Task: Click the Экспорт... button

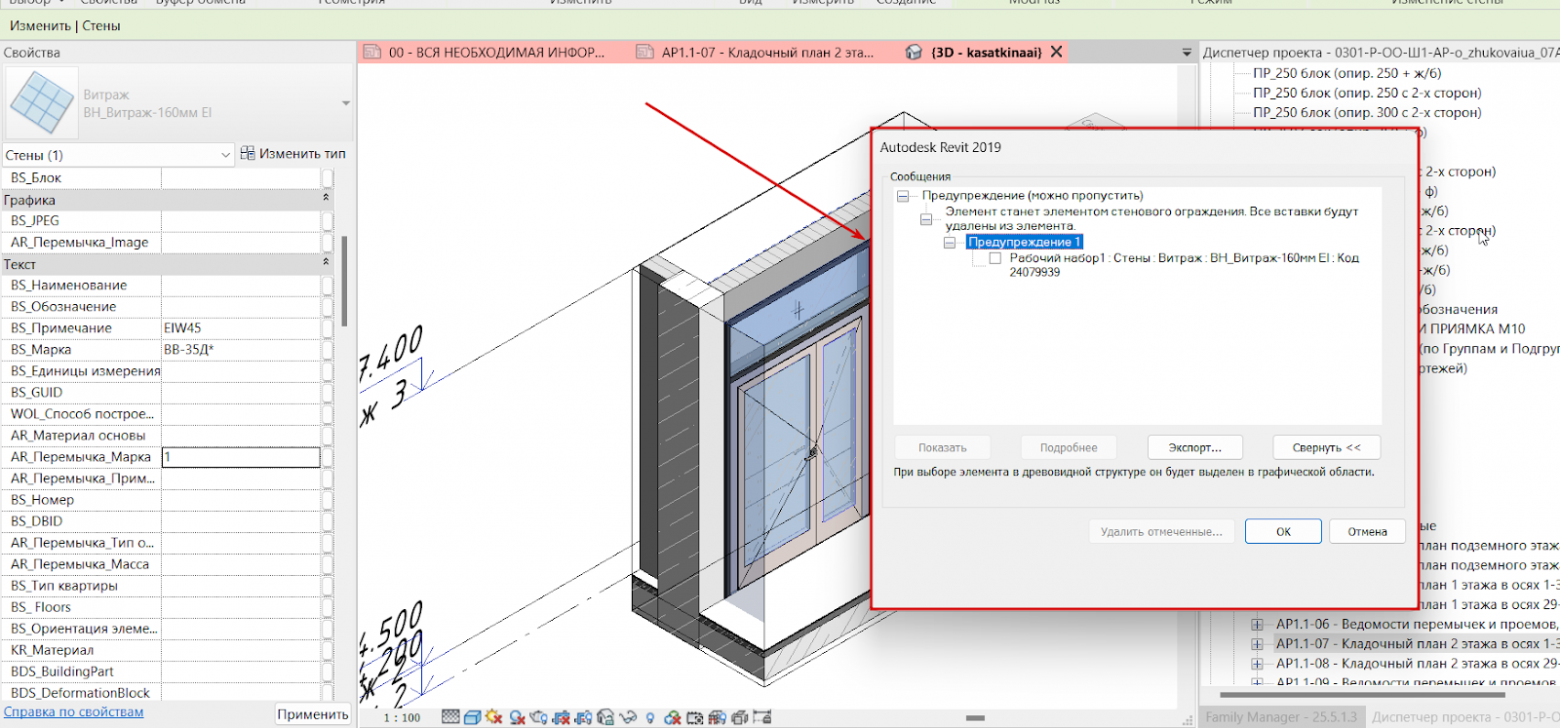Action: pyautogui.click(x=1194, y=447)
